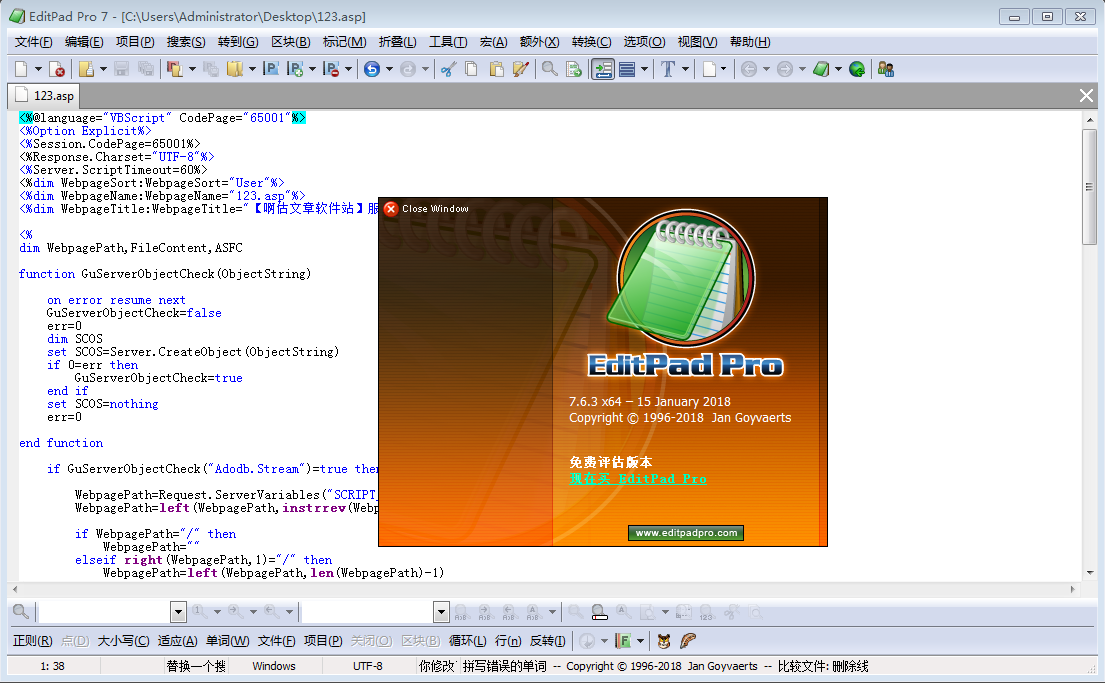Click Close Window text on splash
This screenshot has height=683, width=1105.
click(x=435, y=209)
